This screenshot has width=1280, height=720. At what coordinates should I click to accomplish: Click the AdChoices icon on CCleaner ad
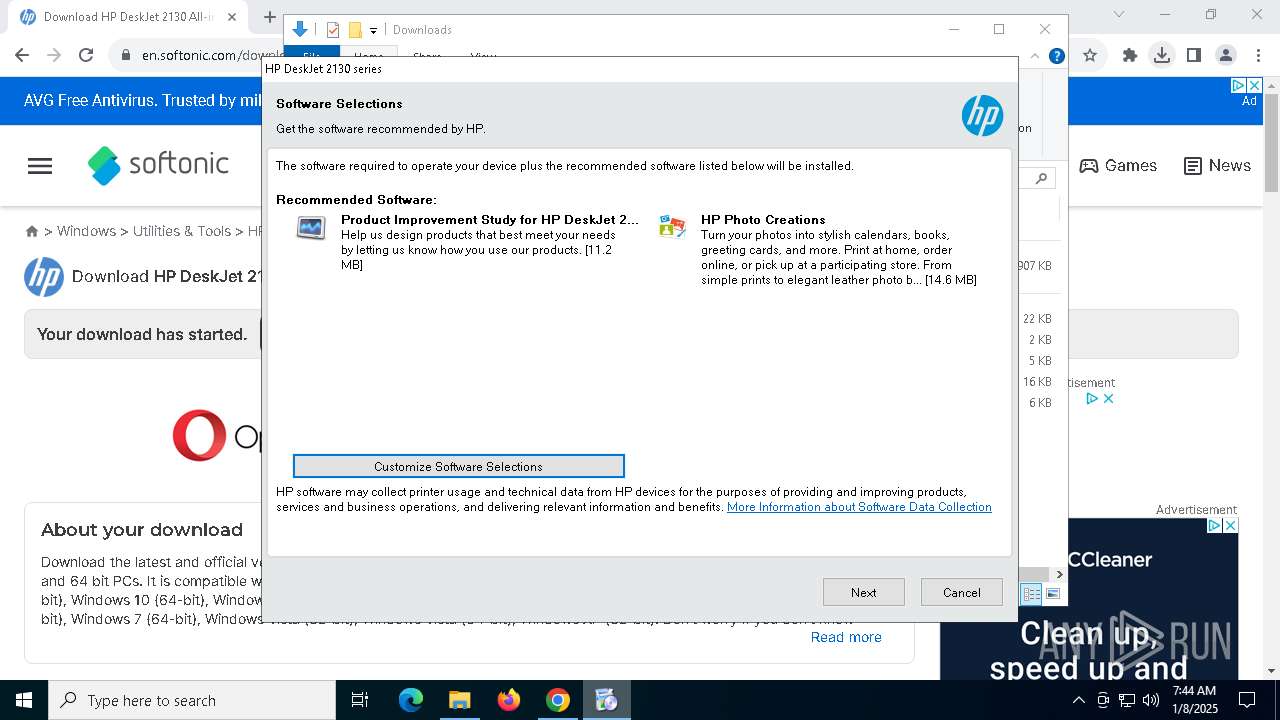pyautogui.click(x=1214, y=526)
